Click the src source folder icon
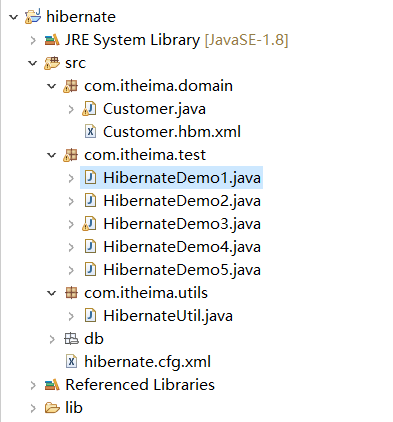 52,63
